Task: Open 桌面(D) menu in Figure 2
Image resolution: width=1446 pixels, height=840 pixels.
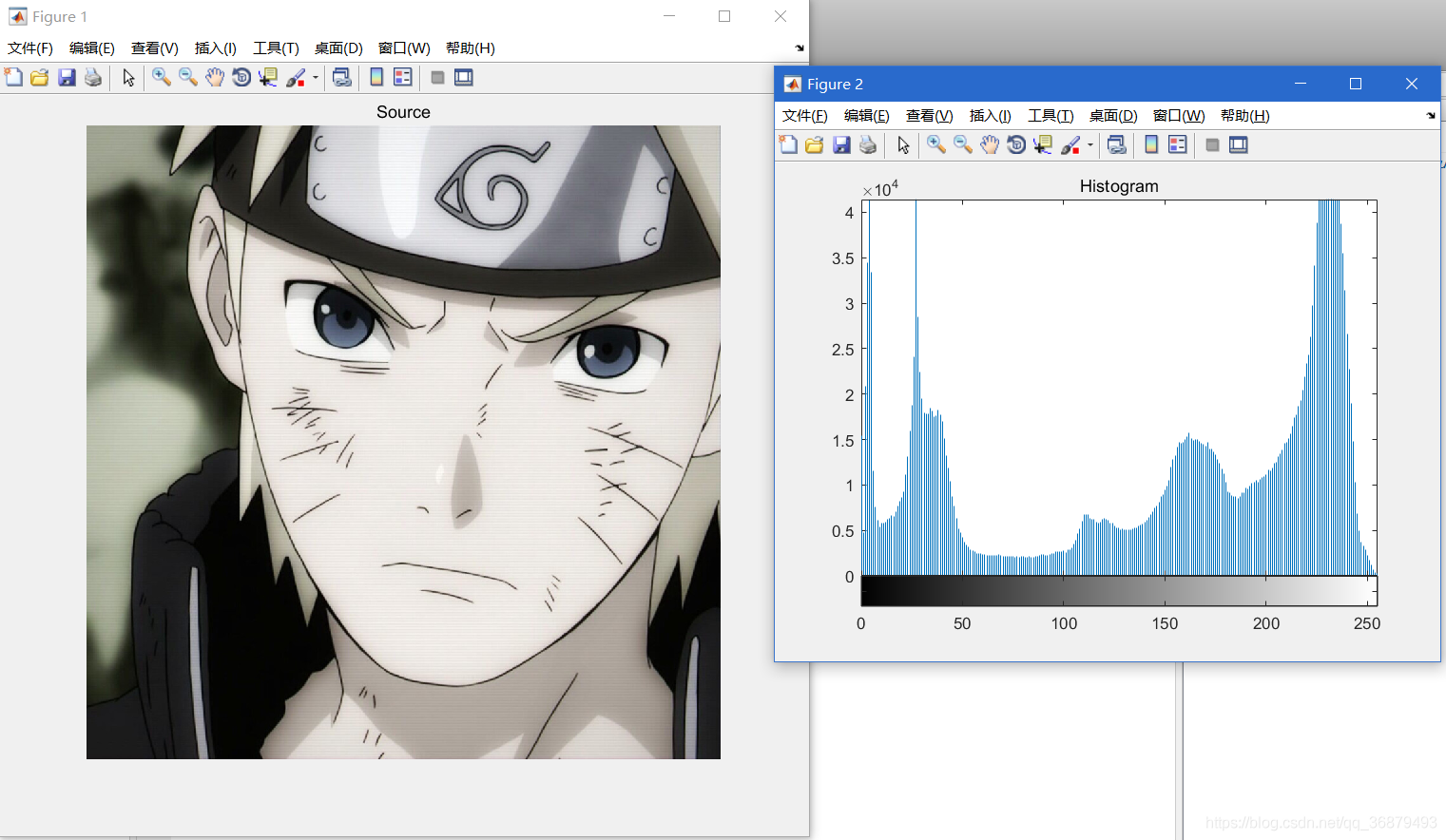Action: coord(1113,116)
